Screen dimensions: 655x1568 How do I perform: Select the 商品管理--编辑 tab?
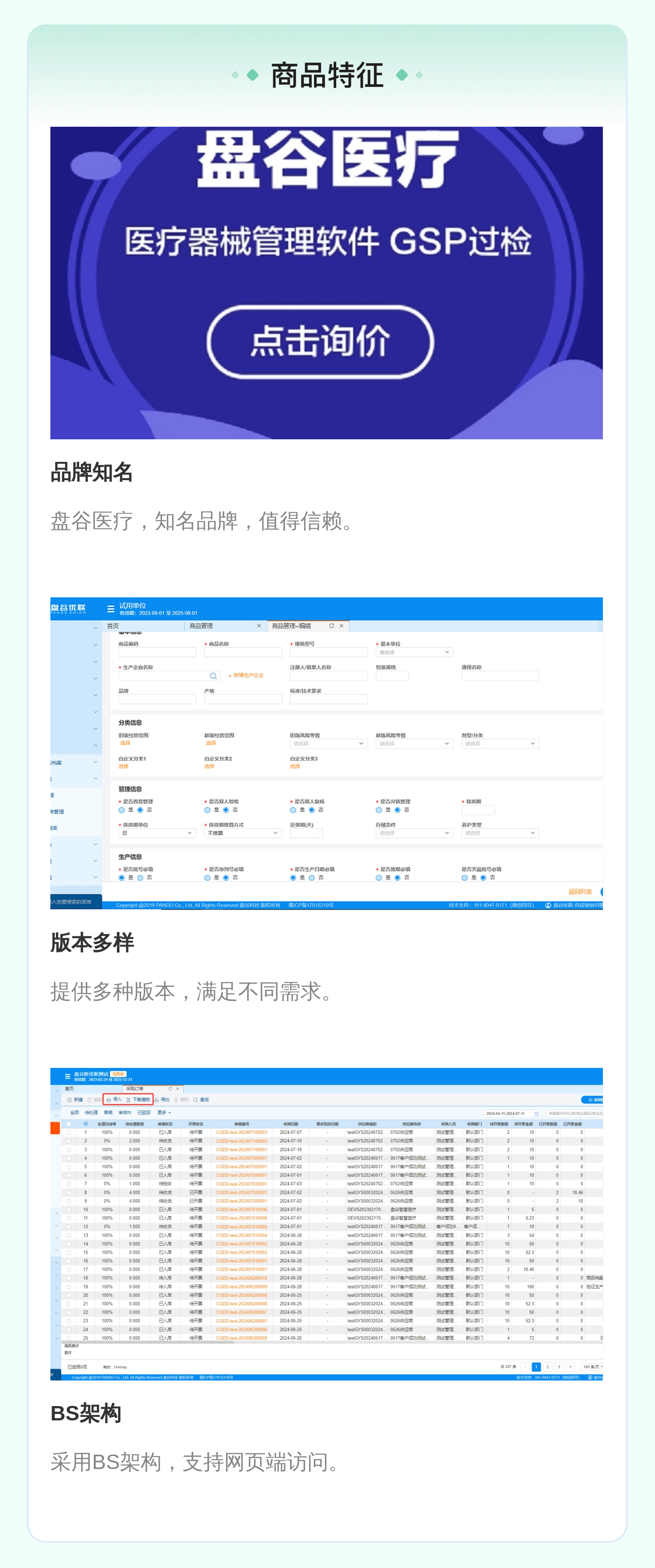tap(308, 626)
